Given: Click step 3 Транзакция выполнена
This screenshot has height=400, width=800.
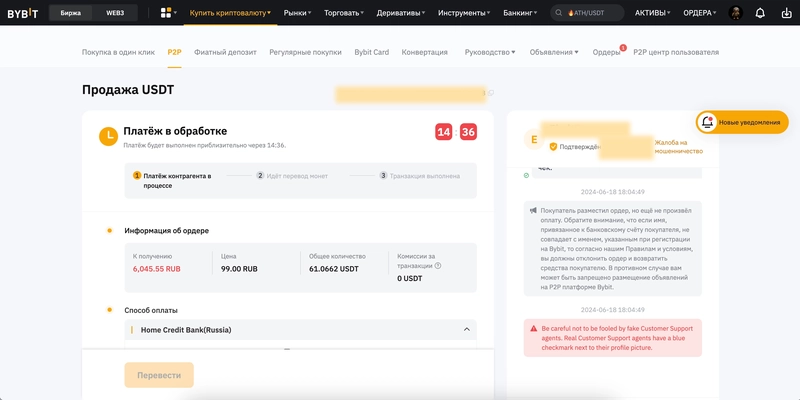Looking at the screenshot, I should pyautogui.click(x=419, y=176).
